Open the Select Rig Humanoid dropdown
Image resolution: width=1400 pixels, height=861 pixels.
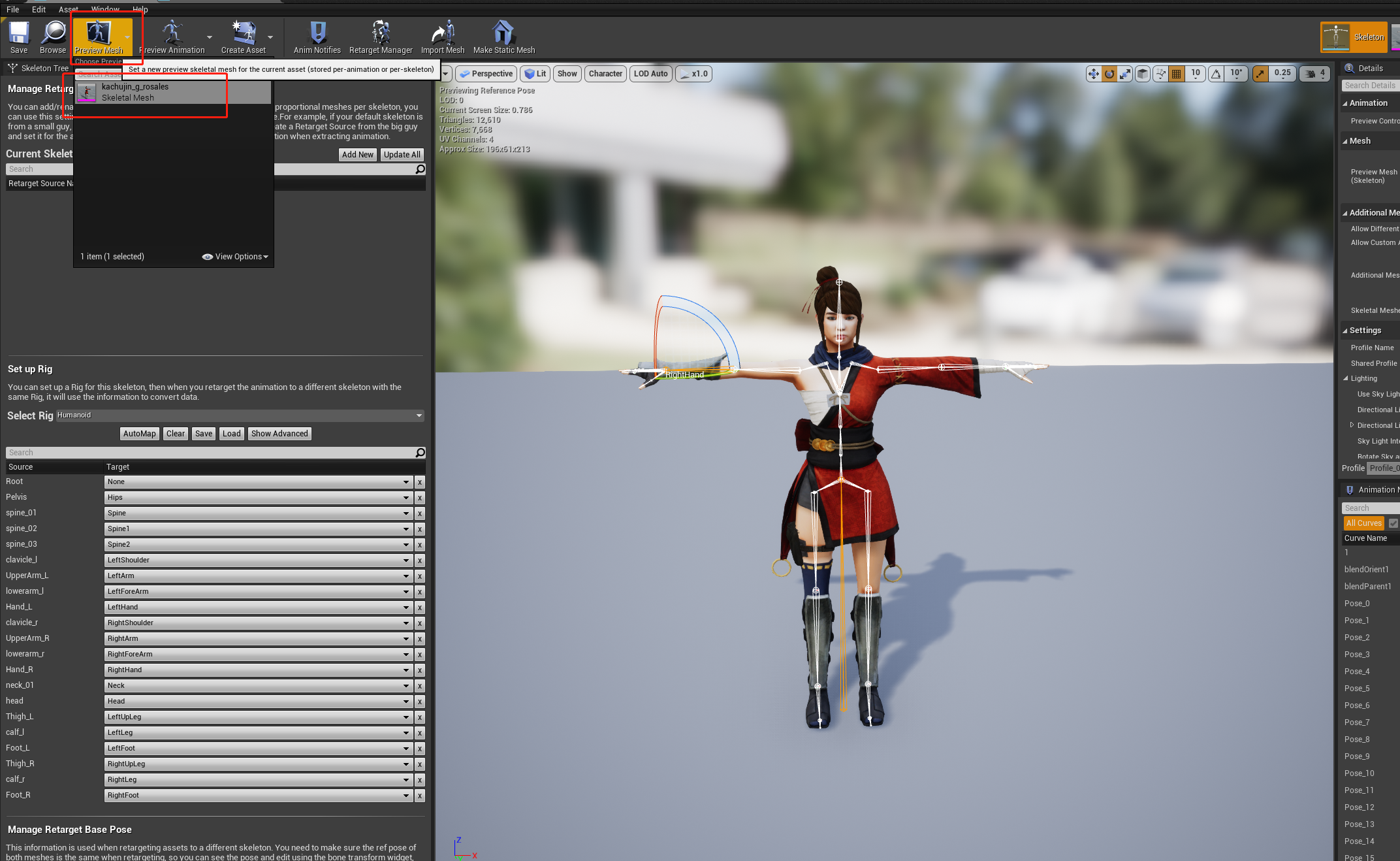(x=240, y=415)
